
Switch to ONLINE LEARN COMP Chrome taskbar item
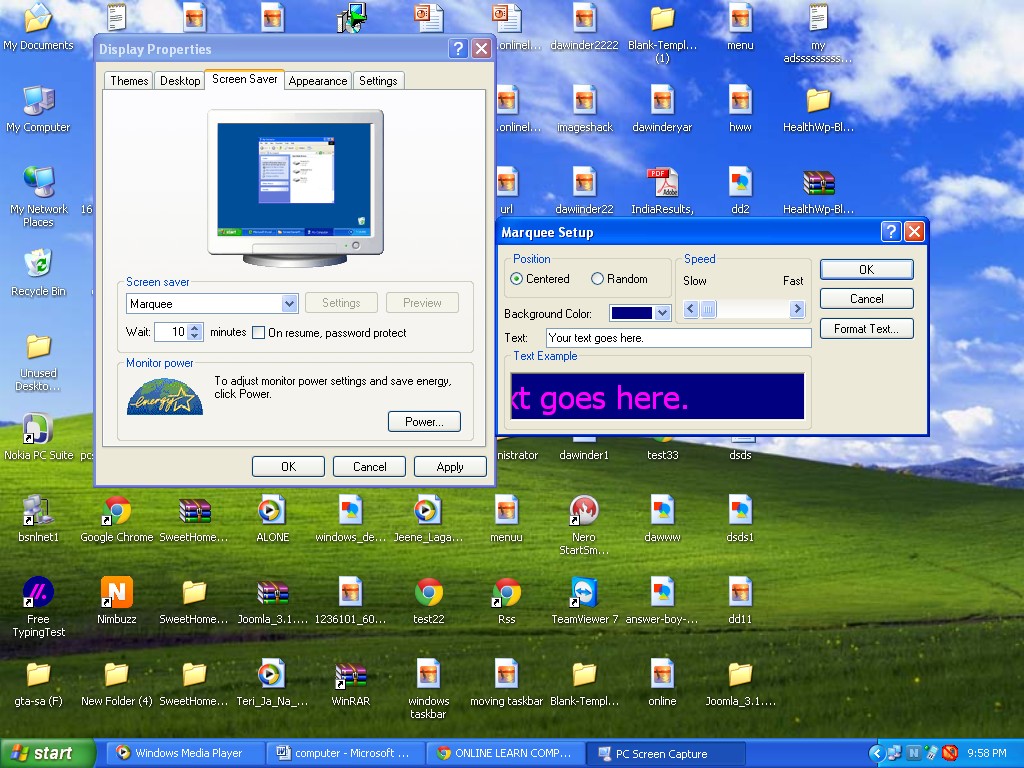[505, 753]
